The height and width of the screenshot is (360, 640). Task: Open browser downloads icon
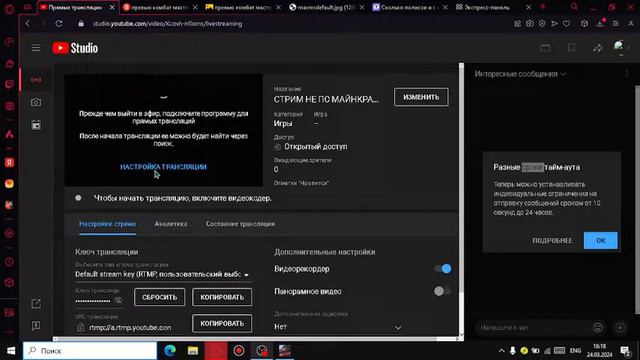[600, 24]
